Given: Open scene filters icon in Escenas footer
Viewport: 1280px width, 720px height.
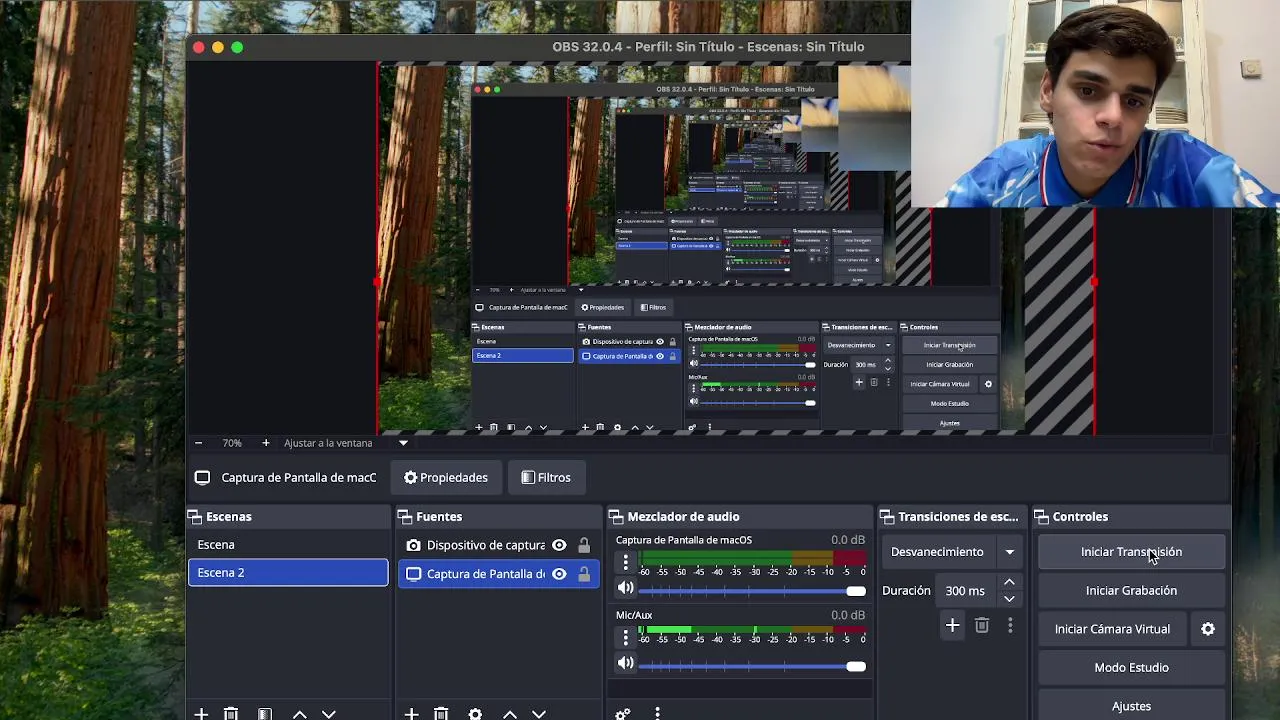Looking at the screenshot, I should 265,713.
